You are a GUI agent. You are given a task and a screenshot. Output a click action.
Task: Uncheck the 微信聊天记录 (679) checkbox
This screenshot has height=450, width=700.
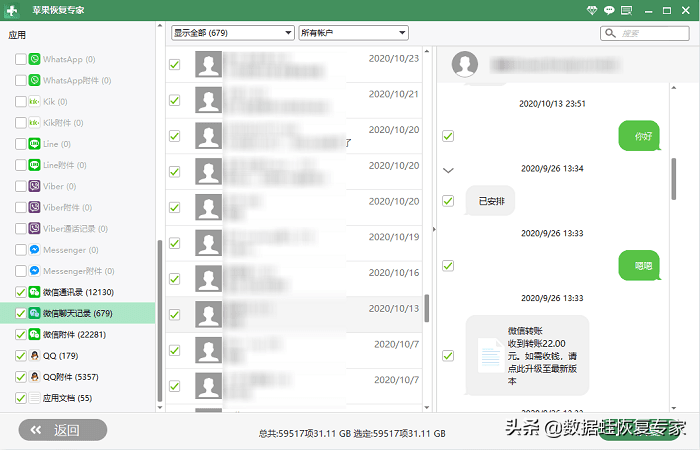tap(21, 313)
